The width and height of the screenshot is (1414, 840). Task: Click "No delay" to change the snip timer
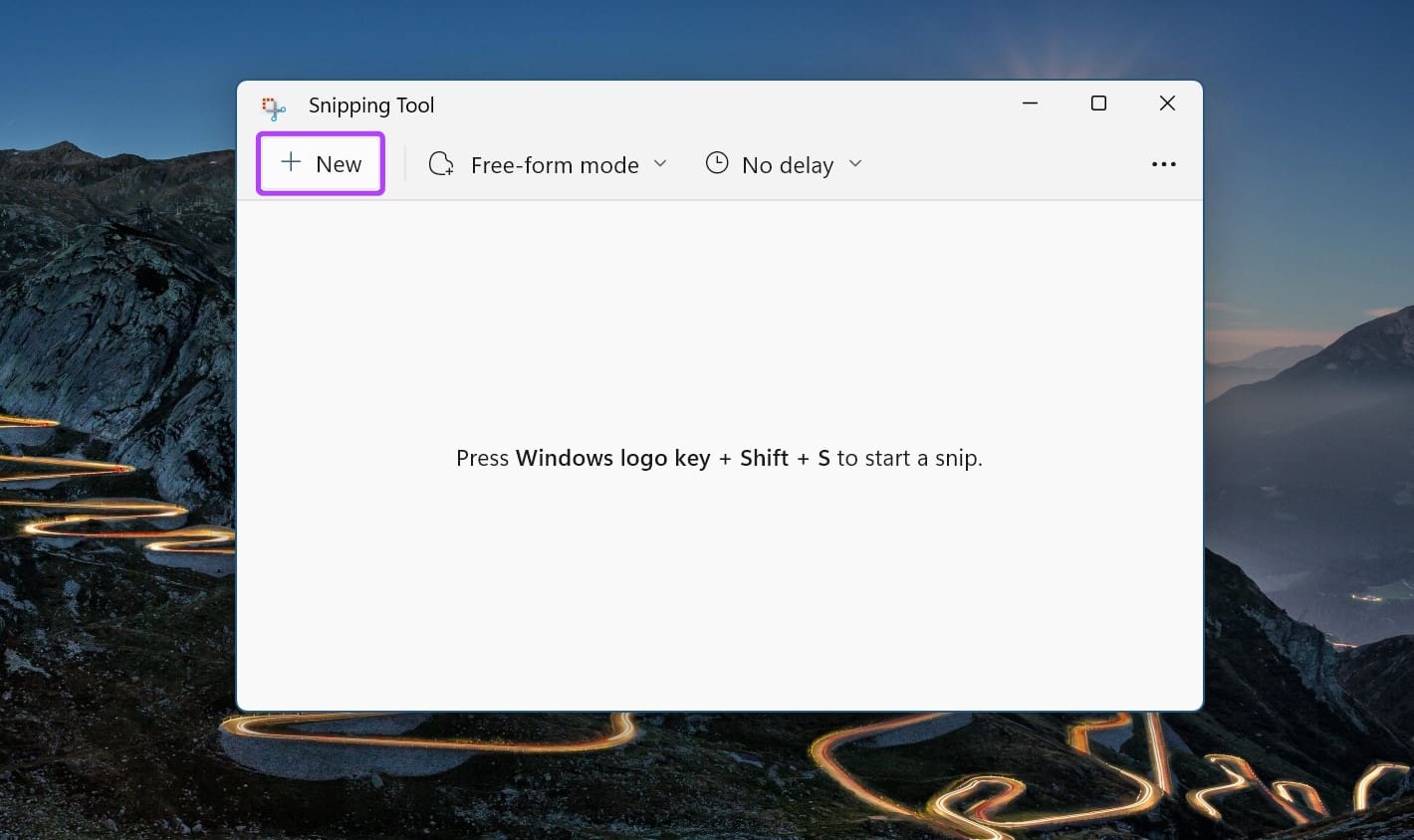[x=787, y=164]
